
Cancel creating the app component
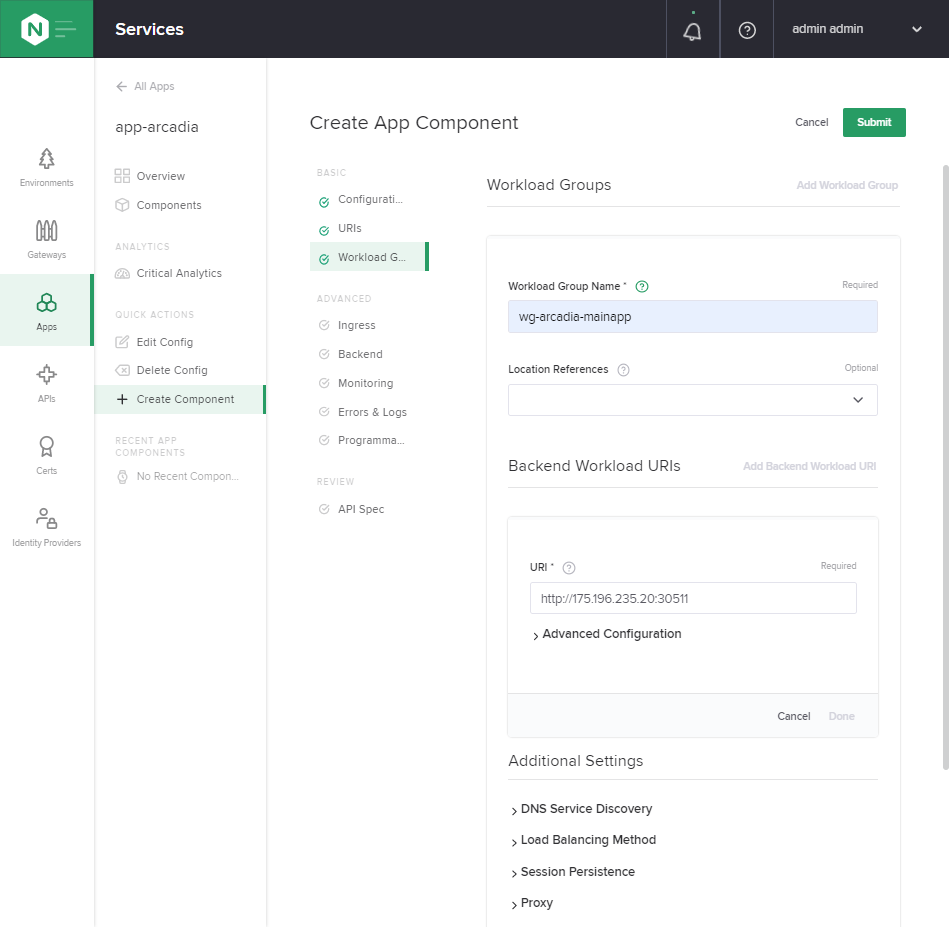pos(812,122)
